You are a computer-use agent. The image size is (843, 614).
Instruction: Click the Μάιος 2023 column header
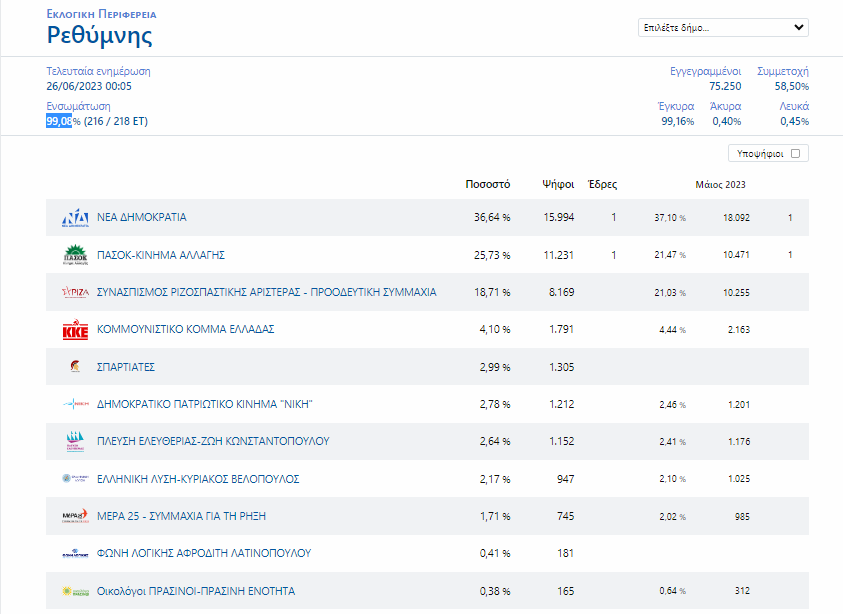[x=720, y=184]
